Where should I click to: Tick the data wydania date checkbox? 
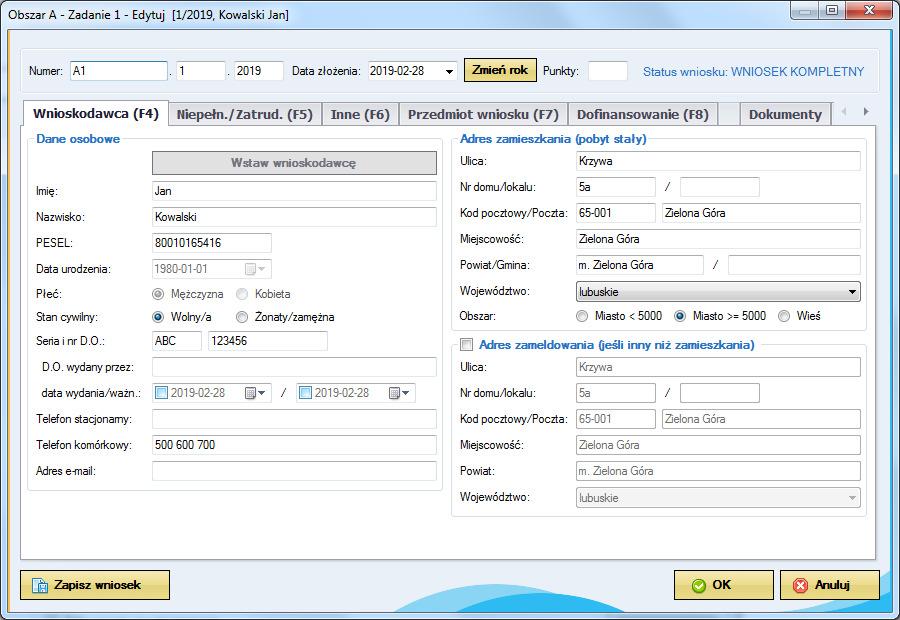coord(162,393)
